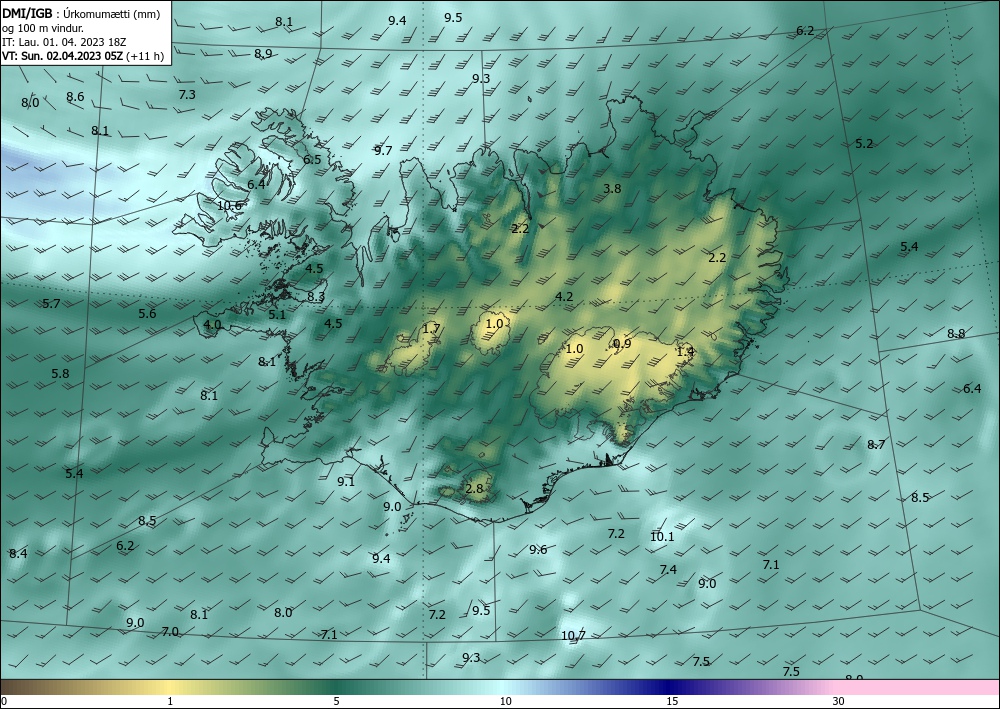Click the map value 3.8 in the north
The height and width of the screenshot is (709, 1000).
[x=612, y=188]
